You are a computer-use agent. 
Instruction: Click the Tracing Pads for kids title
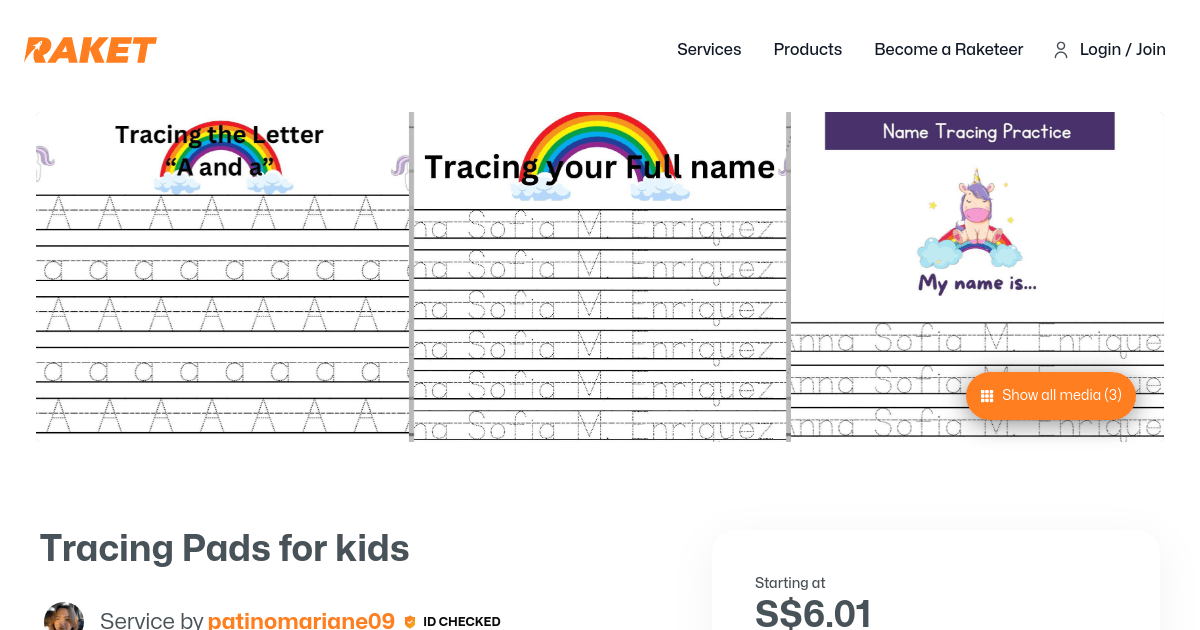(224, 548)
